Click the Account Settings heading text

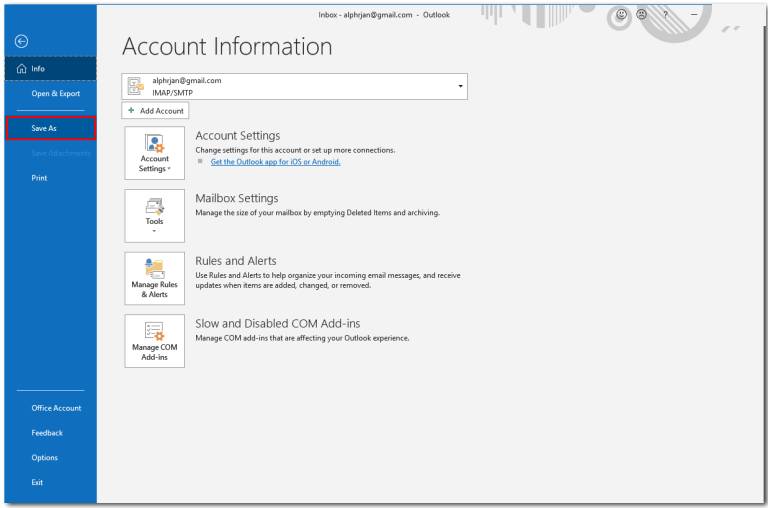pos(238,136)
